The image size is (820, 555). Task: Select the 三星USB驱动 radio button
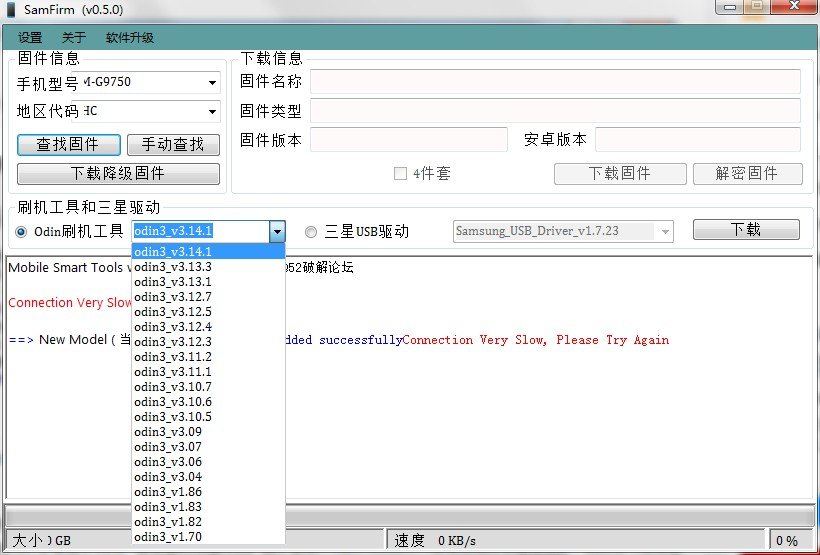click(x=311, y=232)
